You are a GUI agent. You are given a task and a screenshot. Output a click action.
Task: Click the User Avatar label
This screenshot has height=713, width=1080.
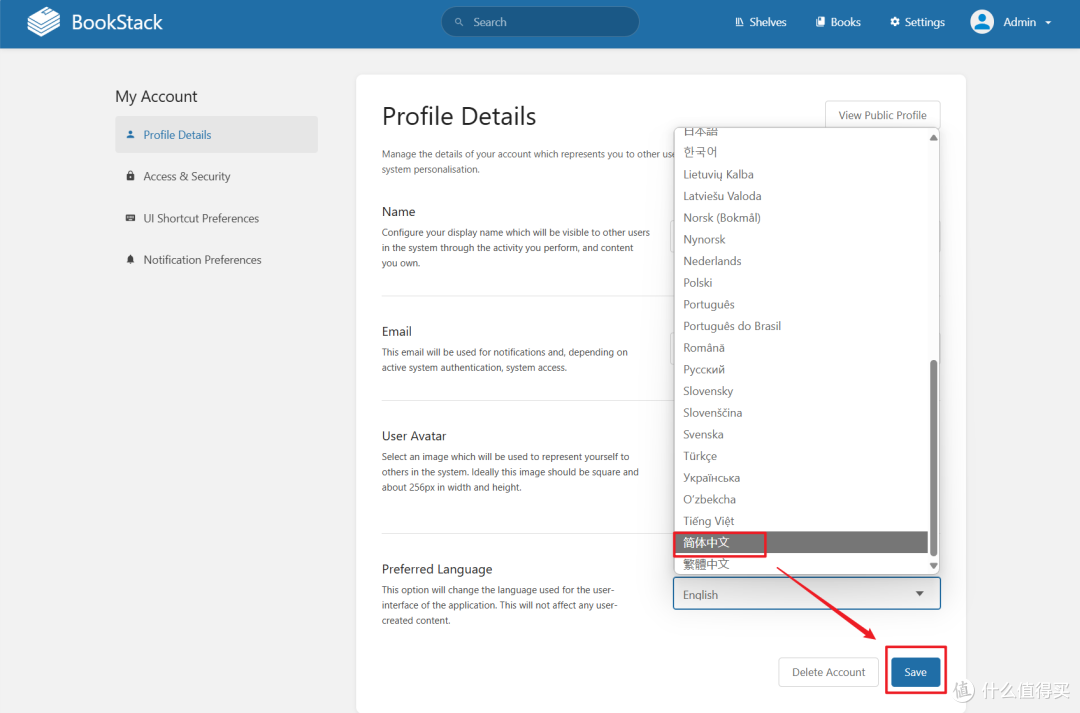click(x=414, y=436)
